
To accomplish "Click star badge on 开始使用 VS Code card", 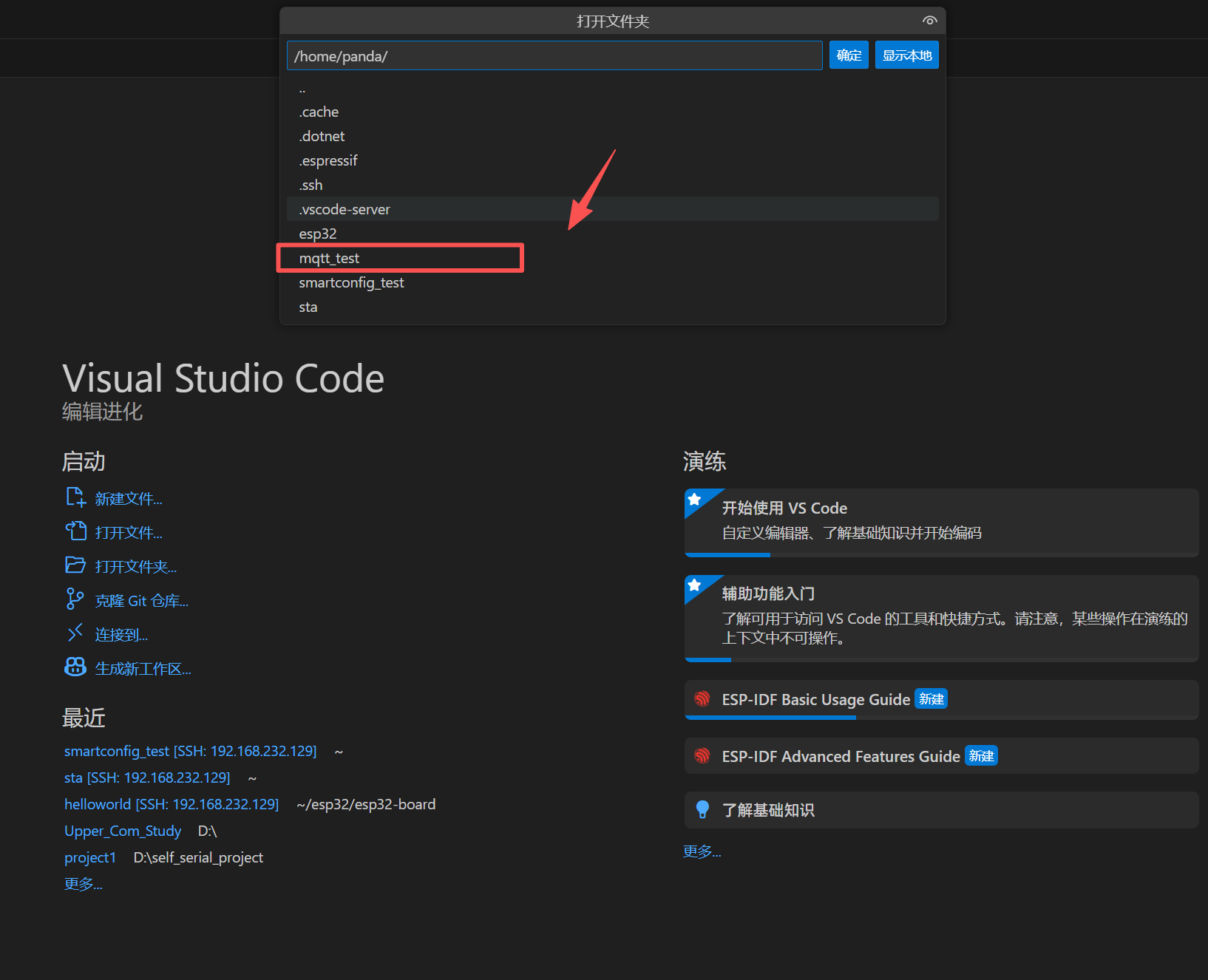I will [694, 500].
